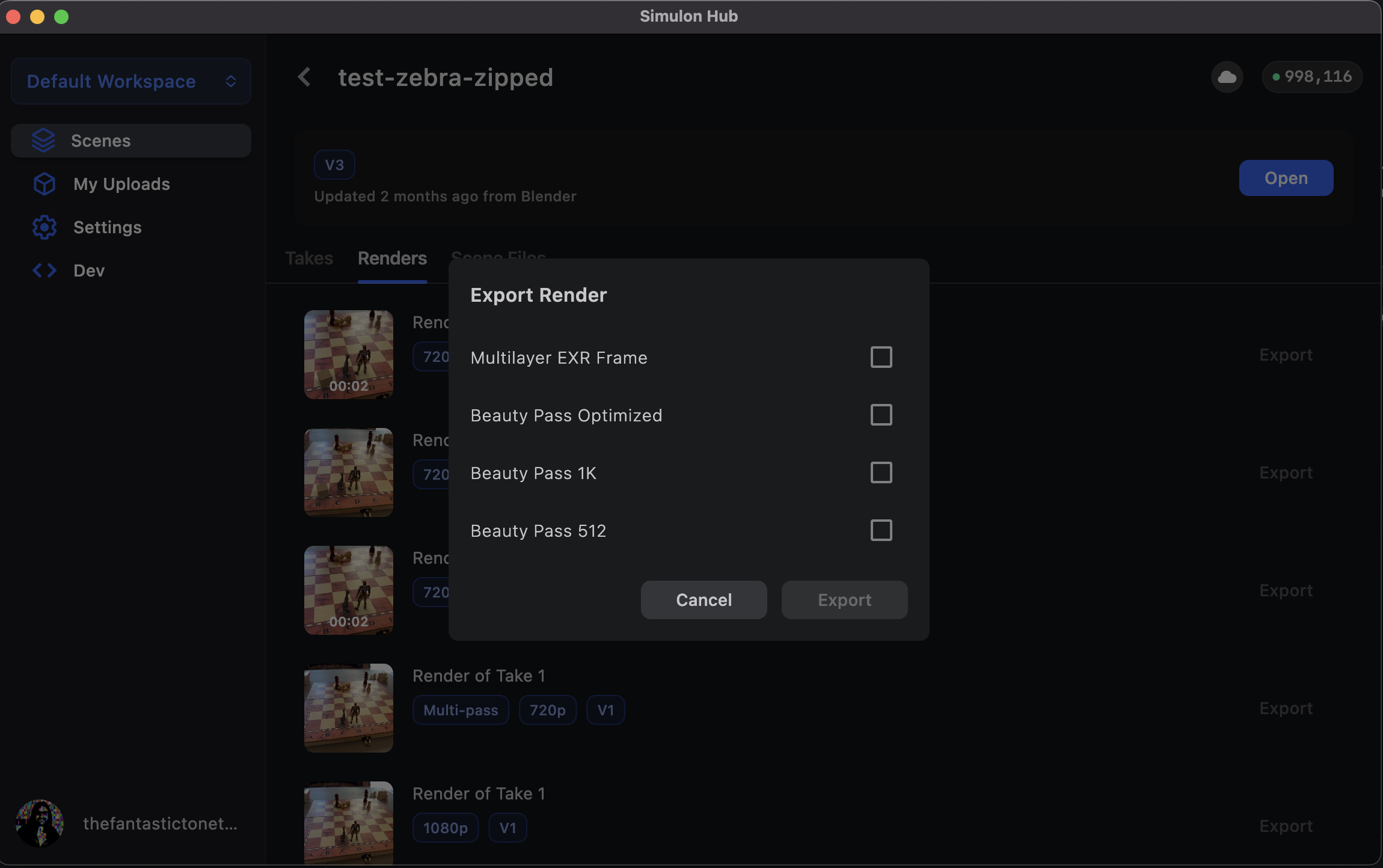Select the Beauty Pass 512 checkbox
The height and width of the screenshot is (868, 1383).
pyautogui.click(x=881, y=530)
